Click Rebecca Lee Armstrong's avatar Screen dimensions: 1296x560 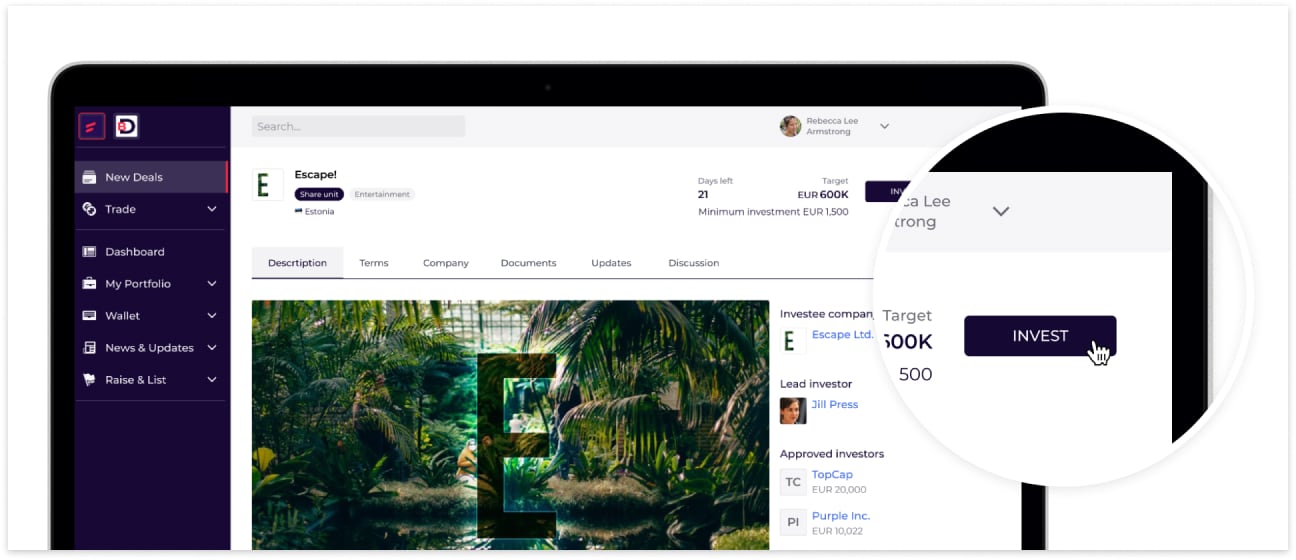click(790, 126)
